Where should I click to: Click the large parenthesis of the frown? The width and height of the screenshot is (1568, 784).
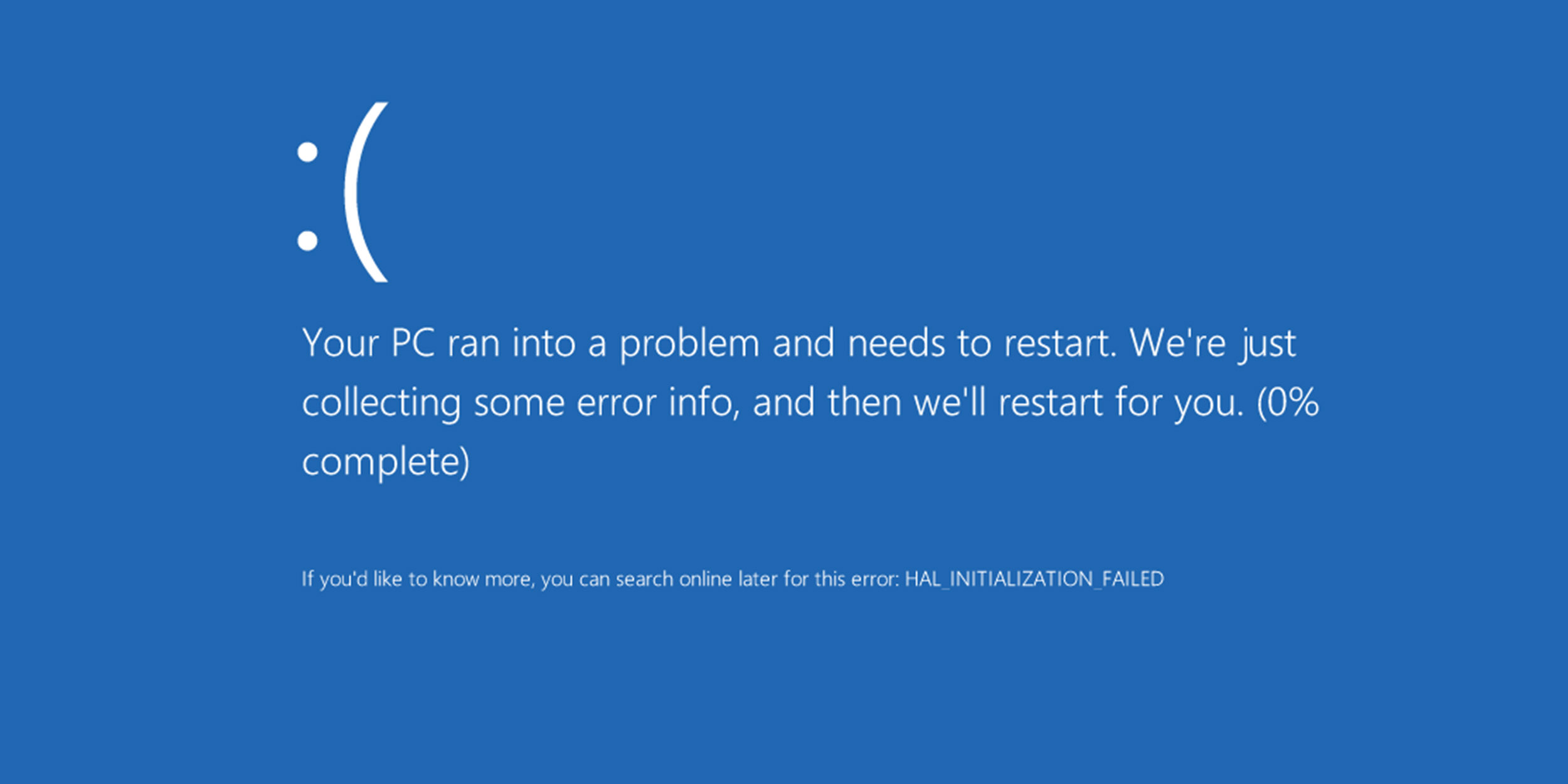[366, 192]
